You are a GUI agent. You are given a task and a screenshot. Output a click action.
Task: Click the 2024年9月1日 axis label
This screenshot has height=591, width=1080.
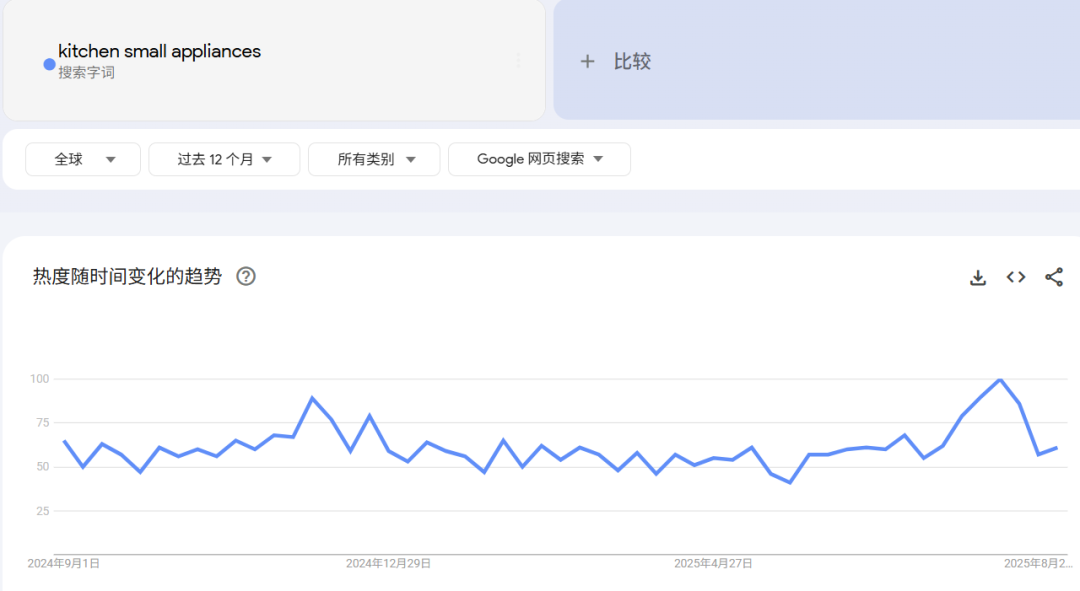pos(64,564)
